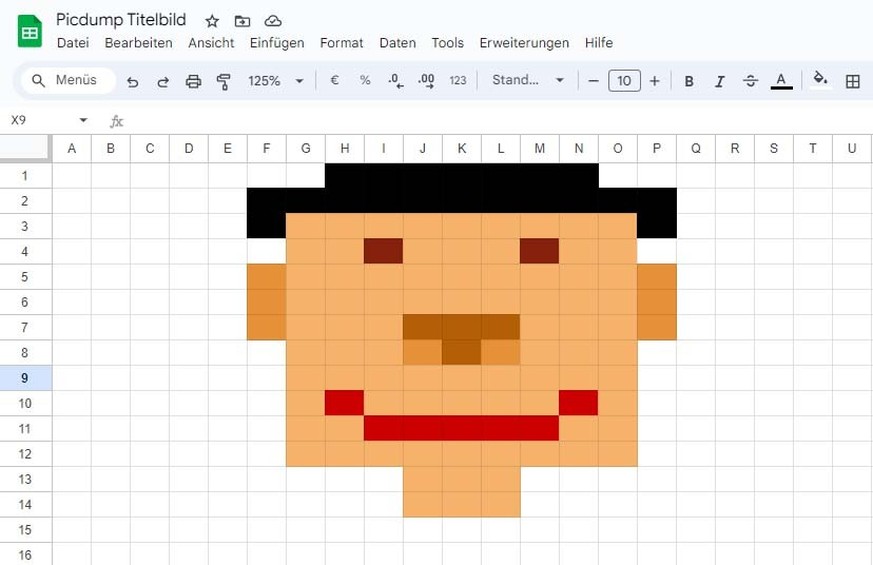Image resolution: width=873 pixels, height=565 pixels.
Task: Search the Menüs box
Action: point(68,80)
